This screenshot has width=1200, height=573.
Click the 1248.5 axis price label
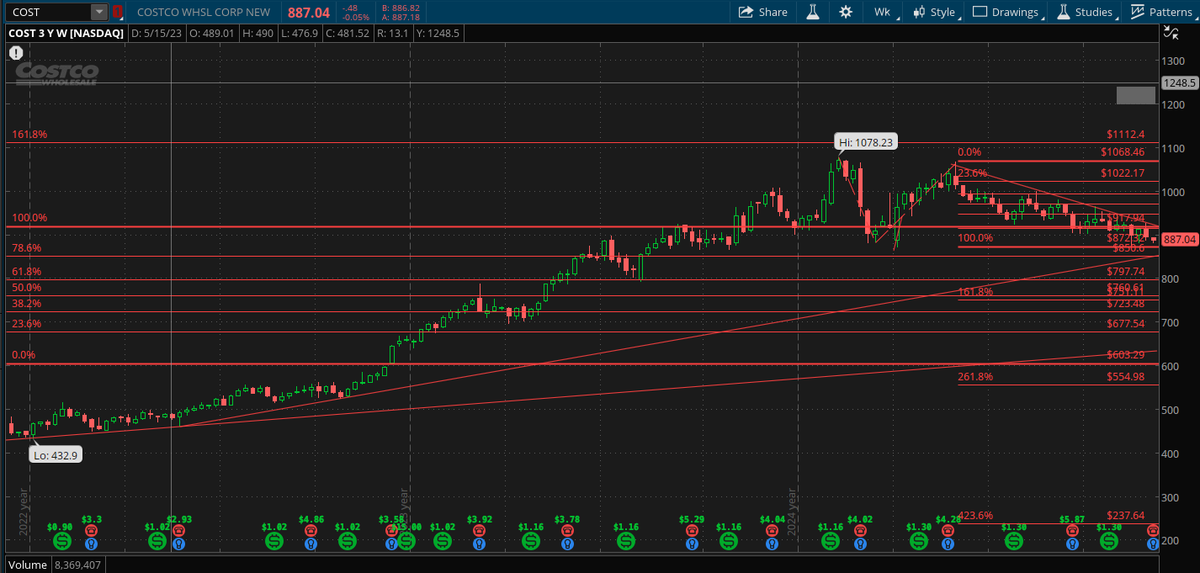tap(1181, 83)
